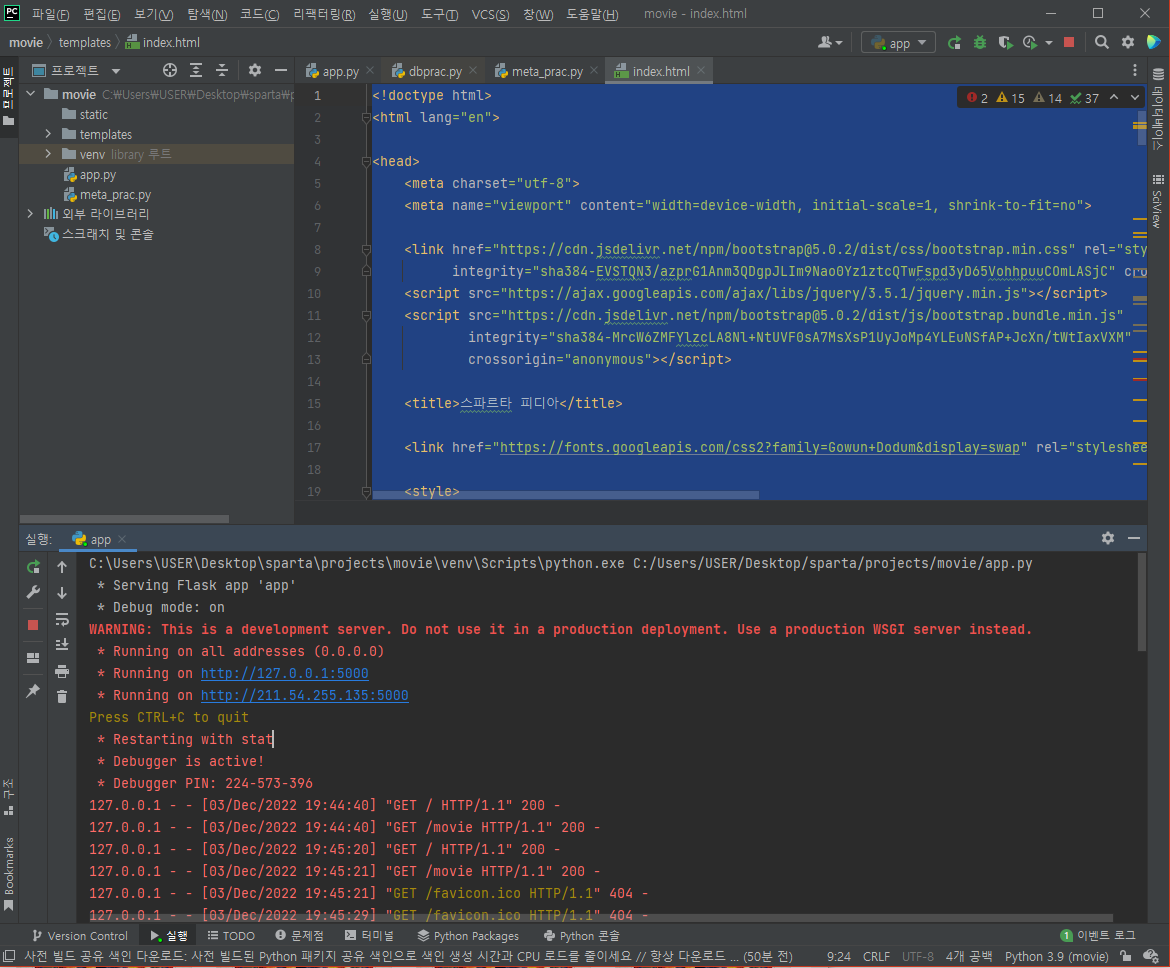Fold the head tag code block
This screenshot has width=1170, height=968.
[x=366, y=161]
